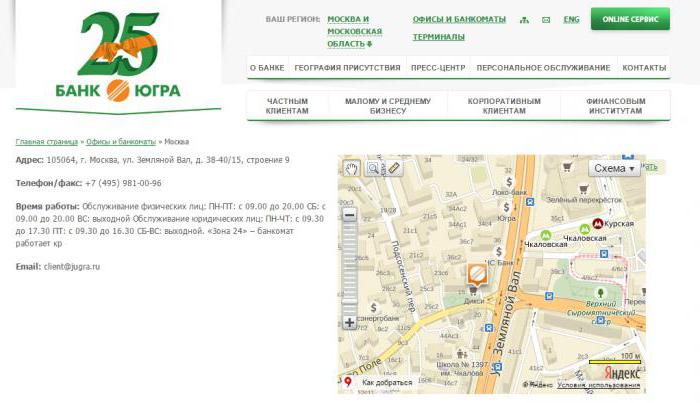Click the phone number +7 (495) 981-00-96
700x403 pixels.
tap(123, 183)
